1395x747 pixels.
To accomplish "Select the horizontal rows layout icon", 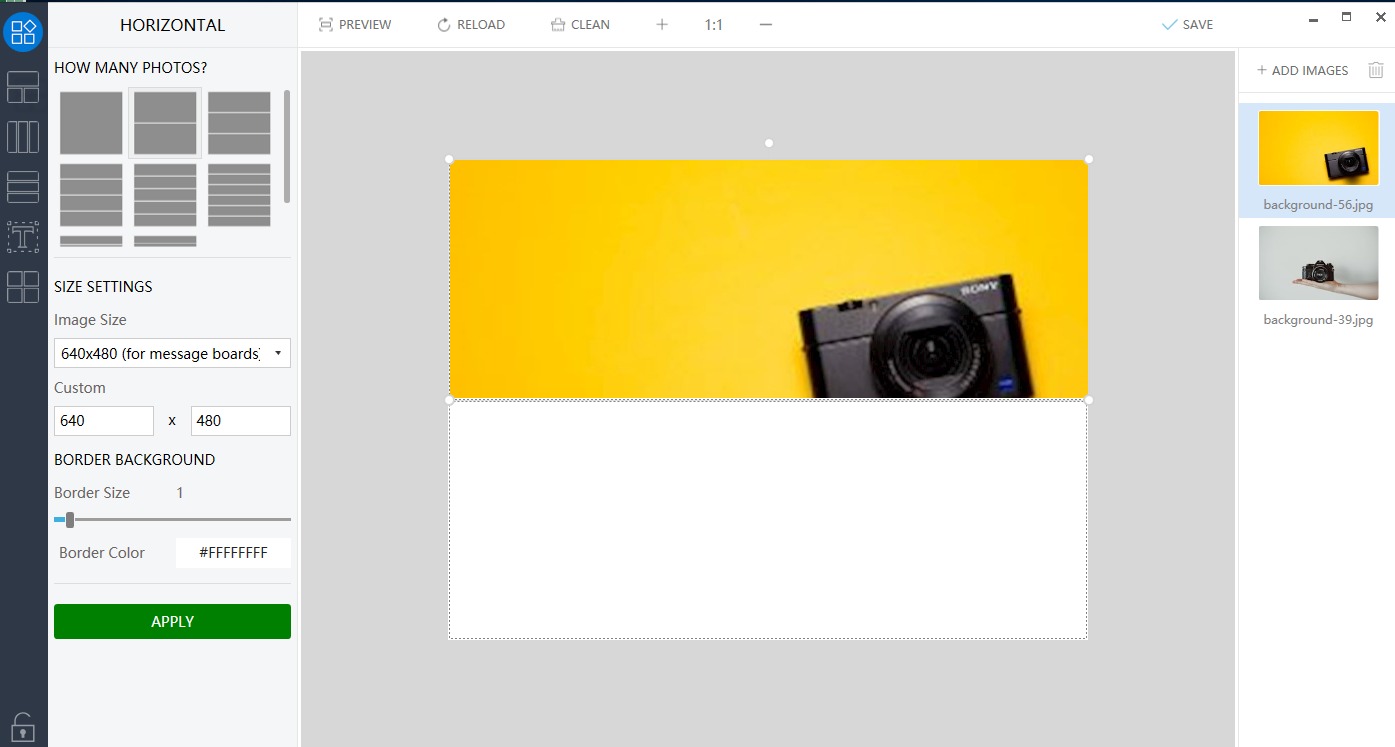I will 23,187.
